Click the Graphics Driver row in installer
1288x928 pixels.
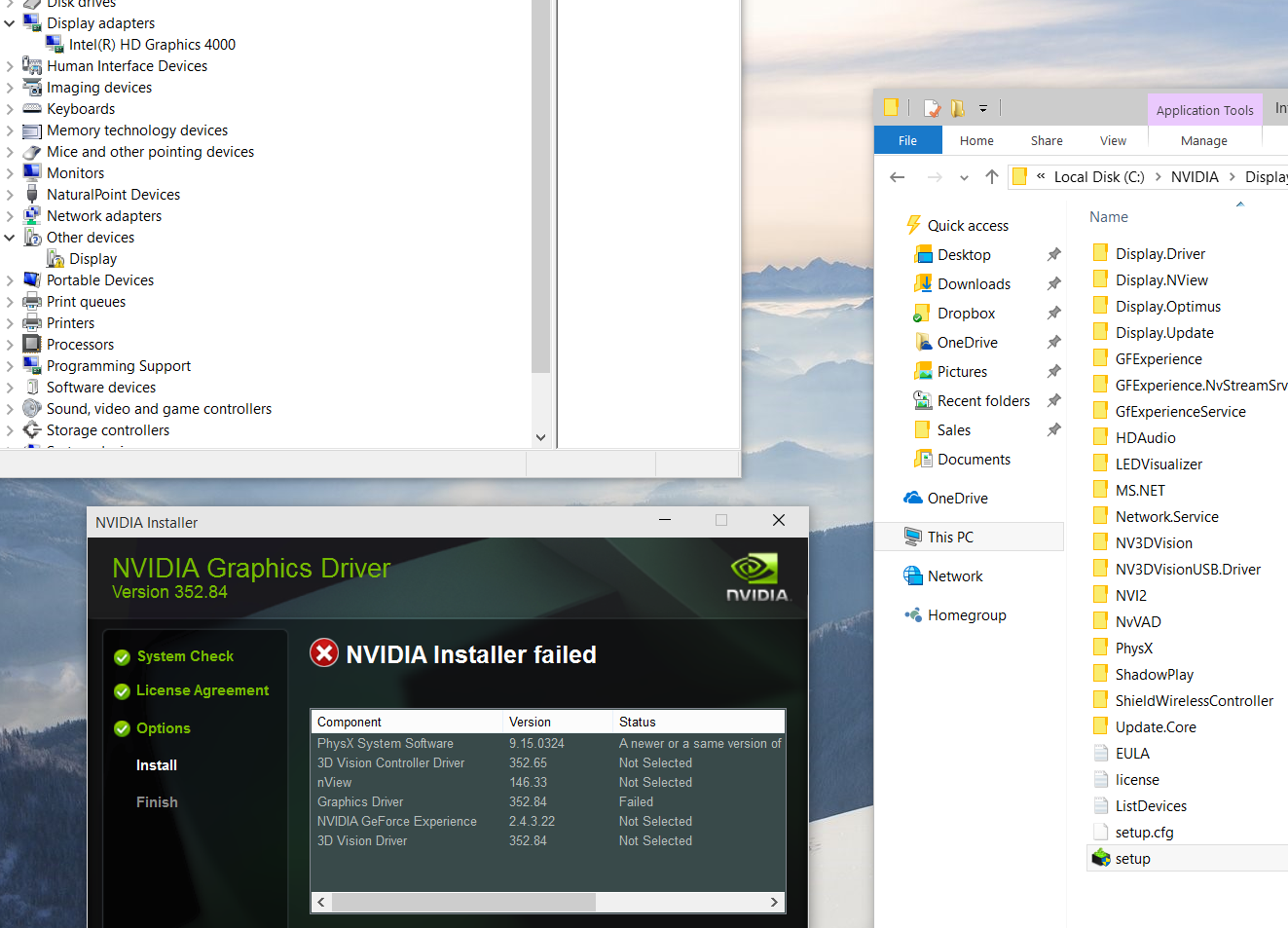click(548, 801)
